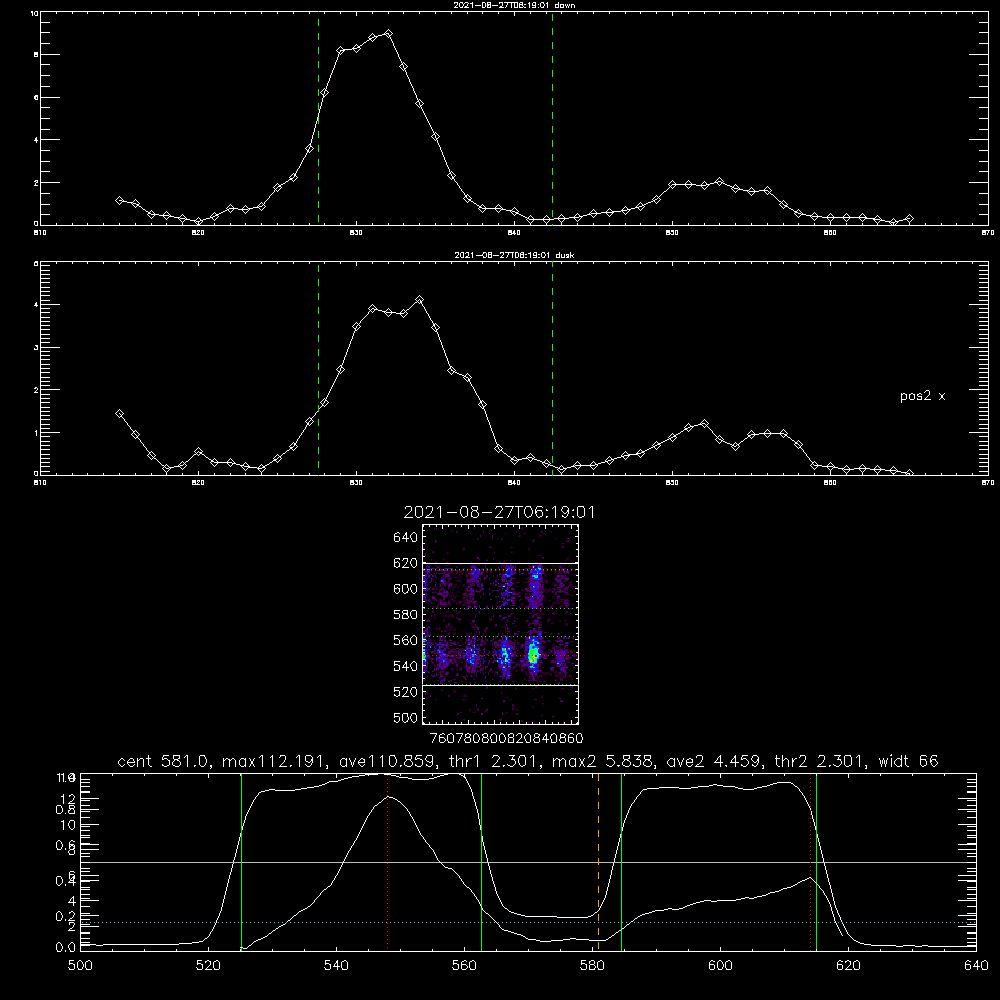Click the 10 label on dawn plot y-axis
Viewport: 1000px width, 1000px height.
click(34, 13)
